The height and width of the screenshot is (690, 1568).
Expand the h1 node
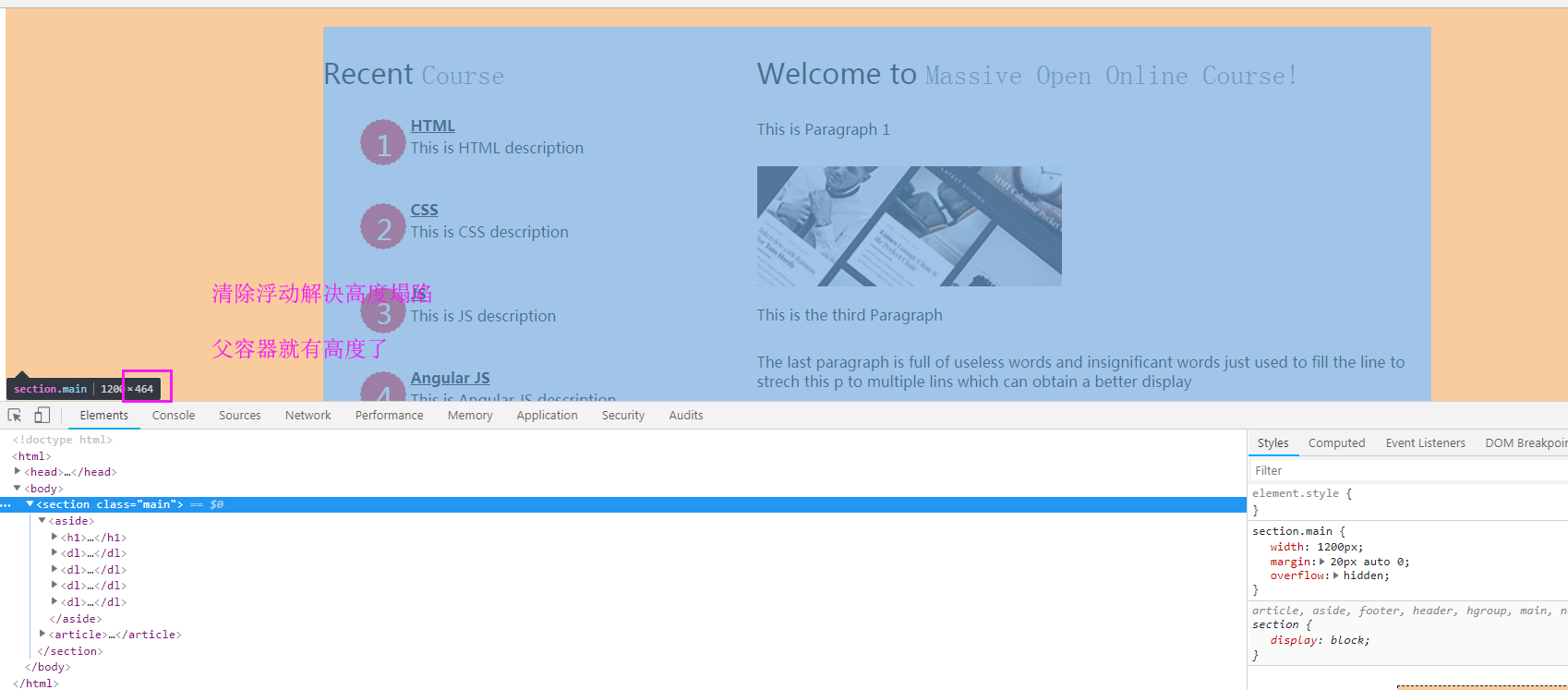[54, 538]
